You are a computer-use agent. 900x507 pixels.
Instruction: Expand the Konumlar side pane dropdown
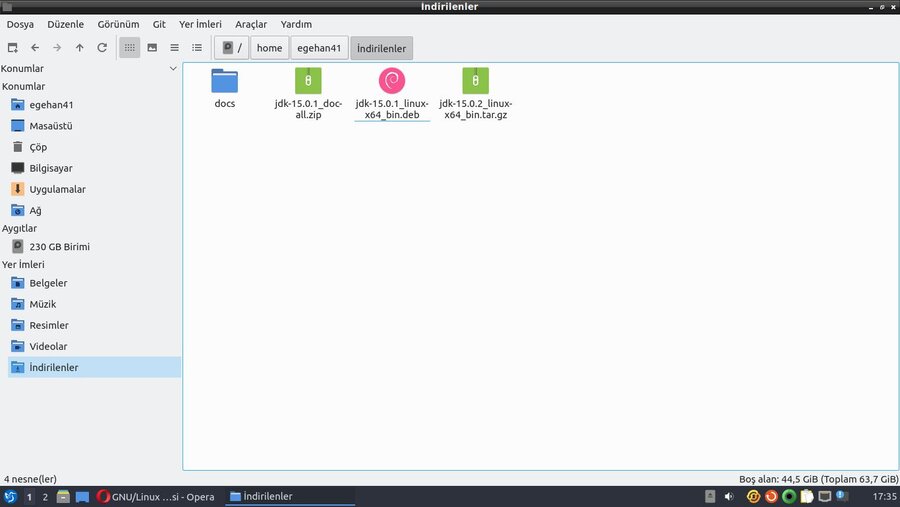(173, 68)
